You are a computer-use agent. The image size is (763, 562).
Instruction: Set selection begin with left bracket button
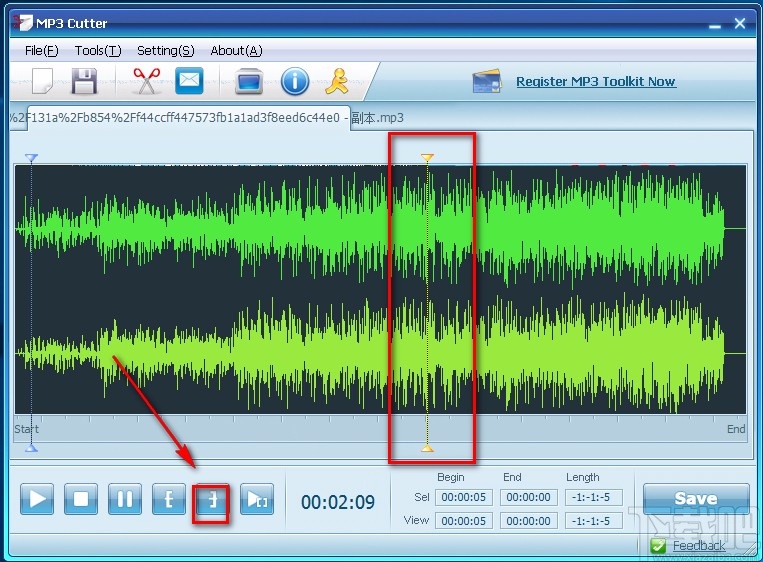(x=169, y=499)
